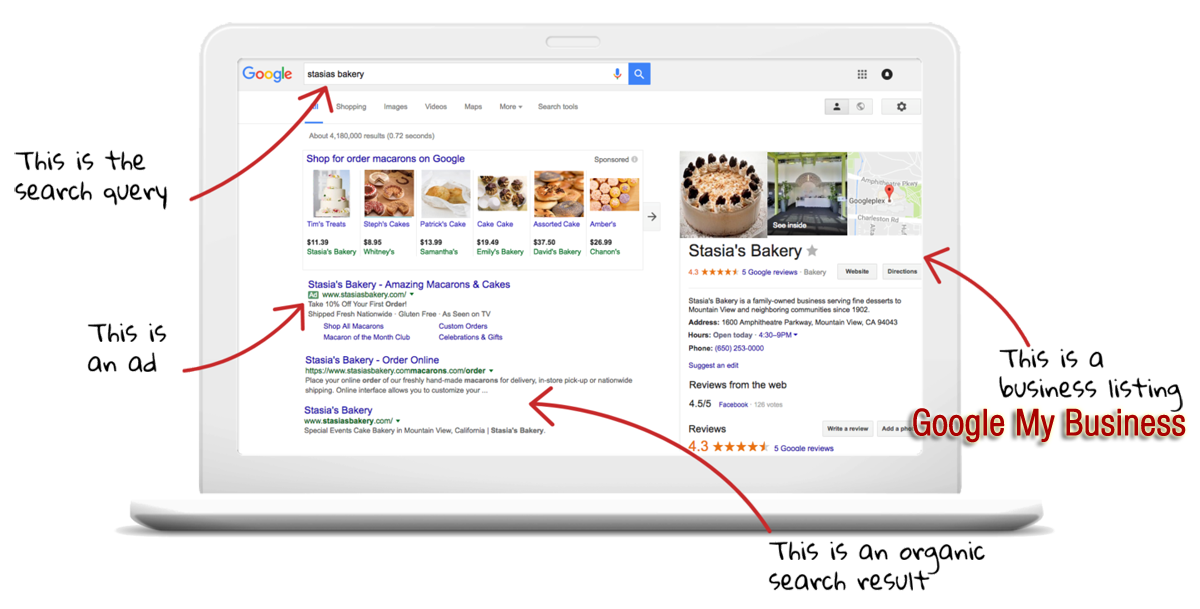1200x609 pixels.
Task: Open Stasia's Bakery - Order Online link
Action: (x=372, y=360)
